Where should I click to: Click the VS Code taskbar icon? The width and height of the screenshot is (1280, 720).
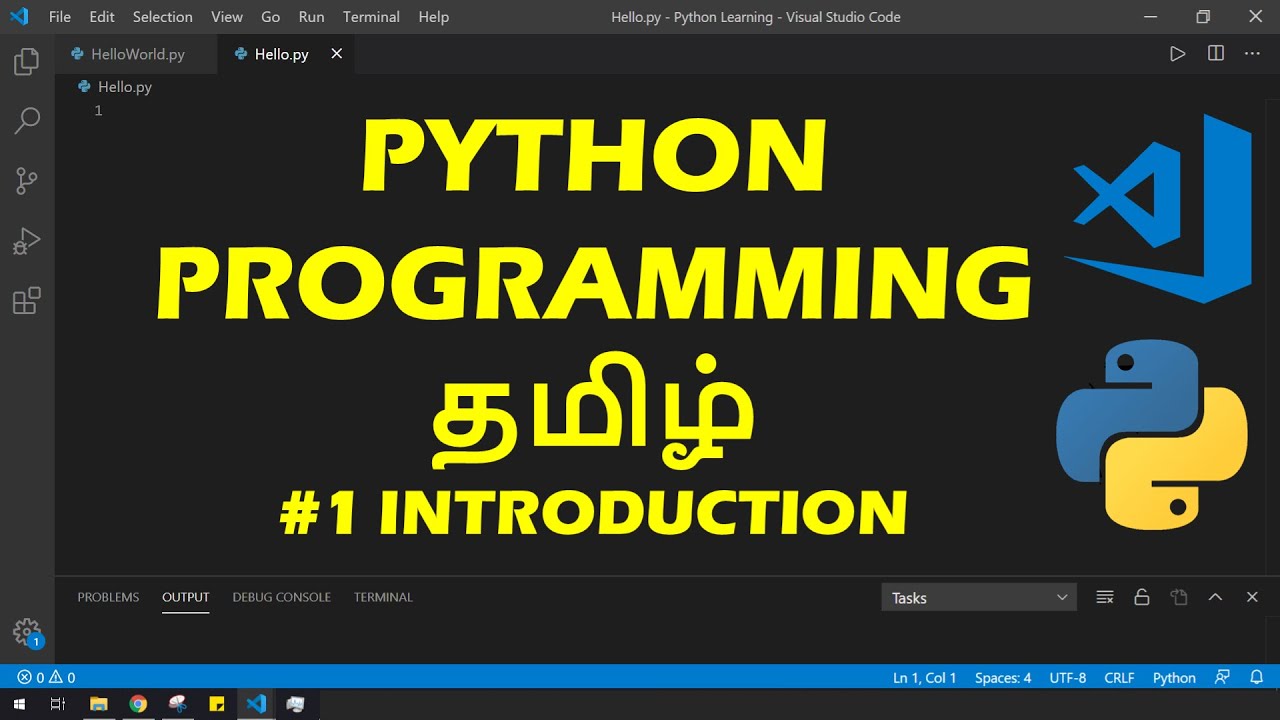(257, 704)
